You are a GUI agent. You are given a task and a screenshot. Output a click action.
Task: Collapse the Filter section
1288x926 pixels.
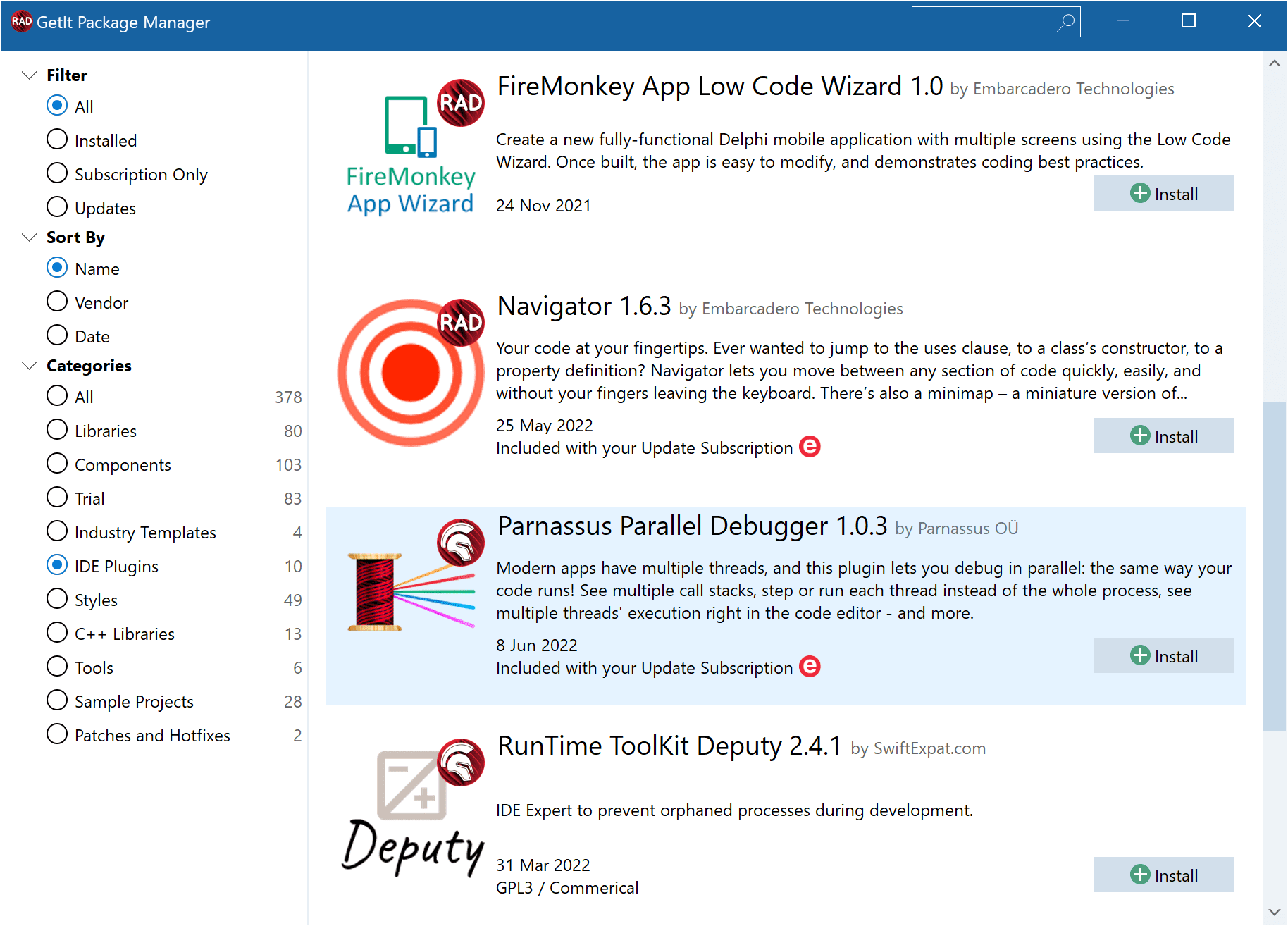click(x=29, y=75)
